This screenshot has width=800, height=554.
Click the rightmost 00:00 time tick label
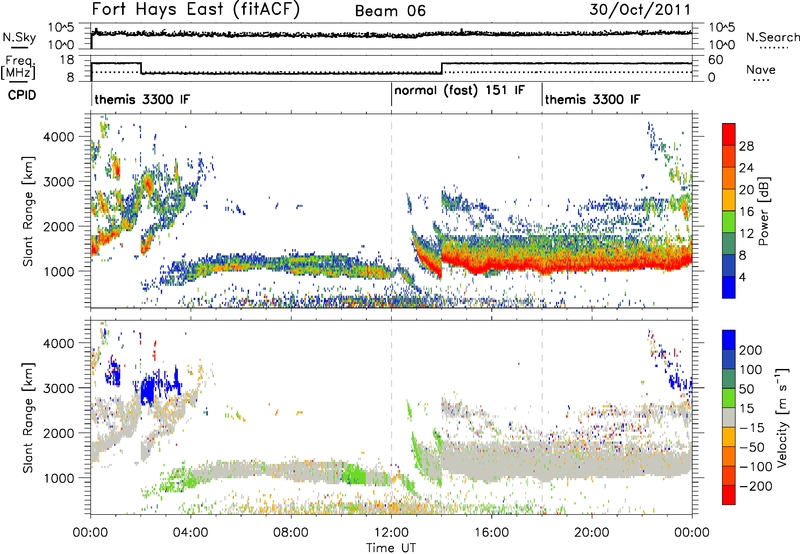(691, 533)
